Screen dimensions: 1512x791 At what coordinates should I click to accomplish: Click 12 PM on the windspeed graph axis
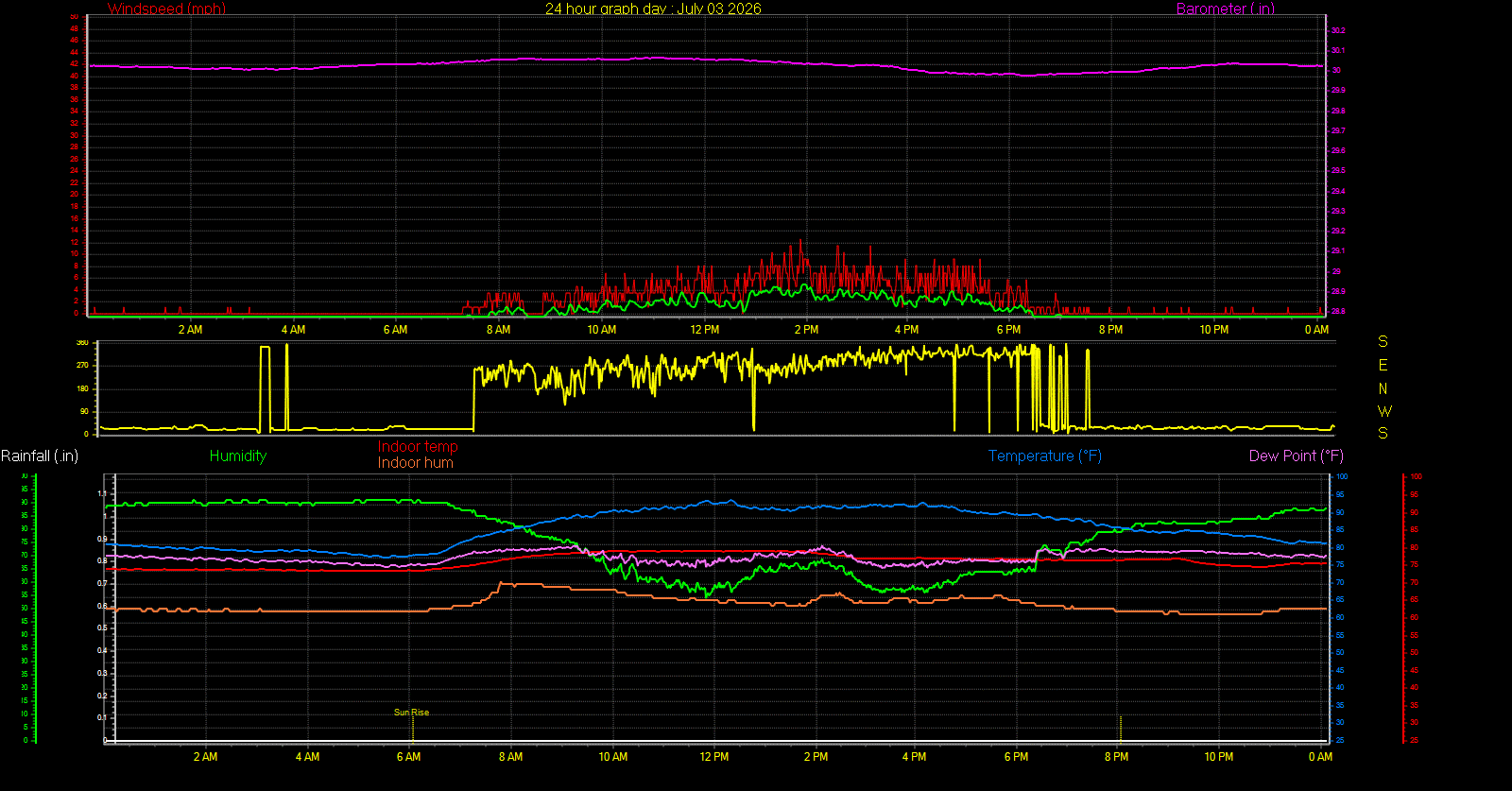pos(704,330)
